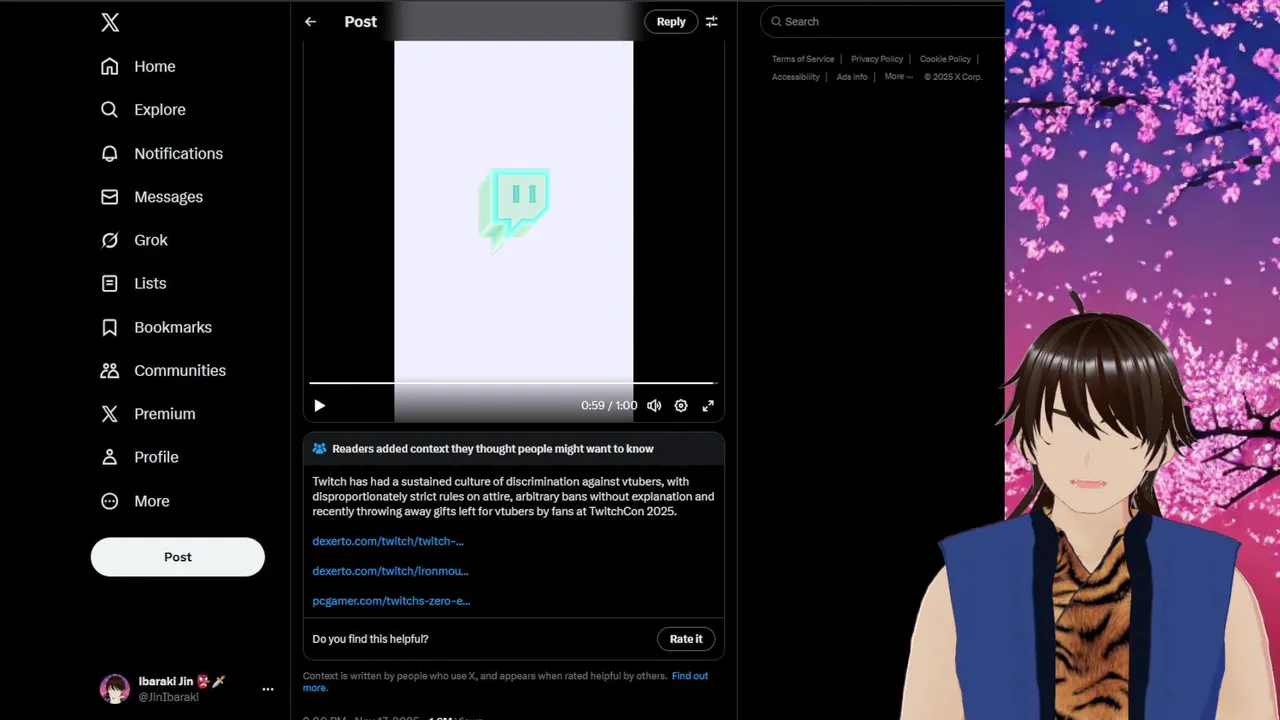Click 'Do you find this helpful?' text

[x=370, y=639]
